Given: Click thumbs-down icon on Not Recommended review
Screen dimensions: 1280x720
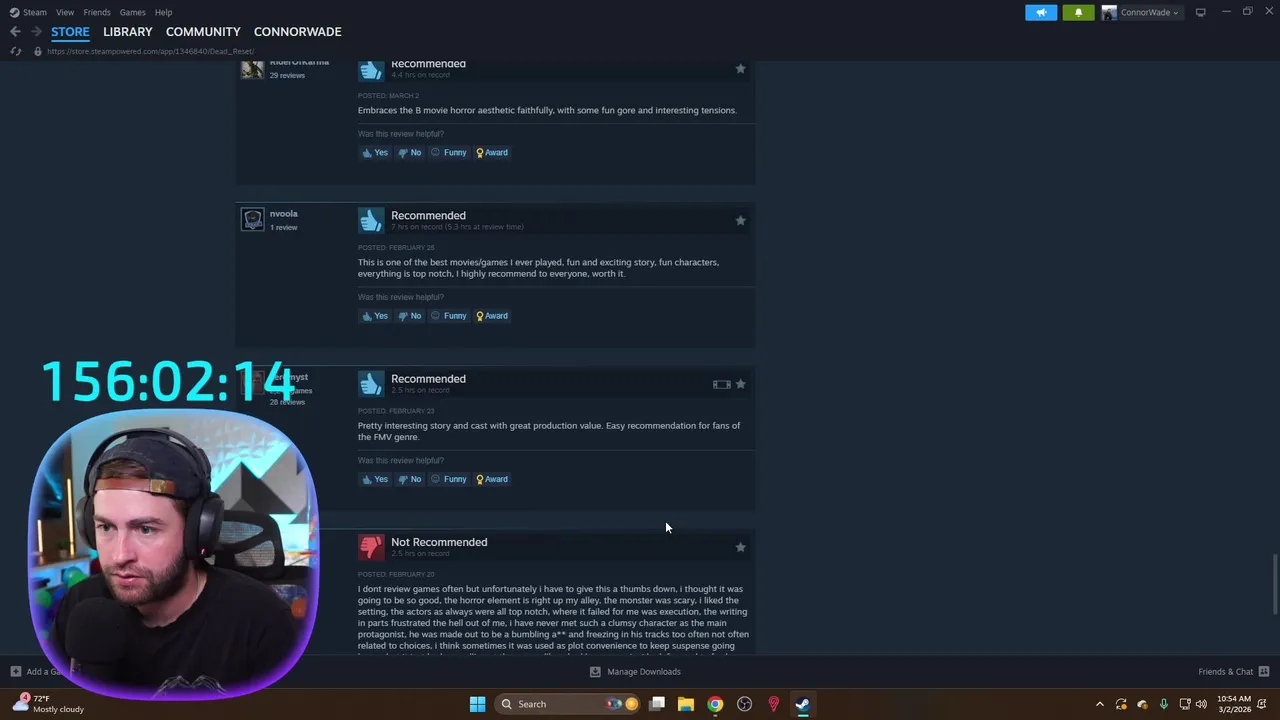Looking at the screenshot, I should (371, 547).
